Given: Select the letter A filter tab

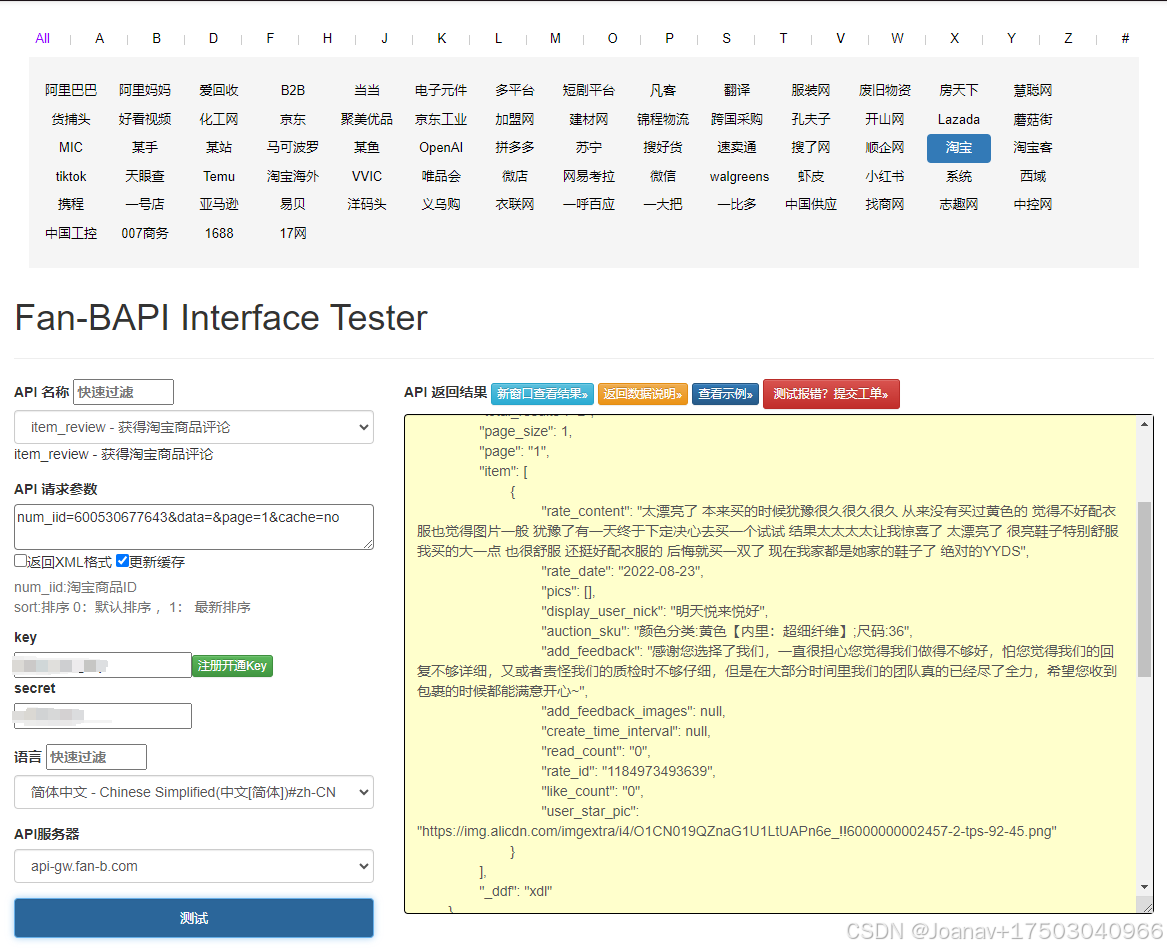Looking at the screenshot, I should click(99, 38).
